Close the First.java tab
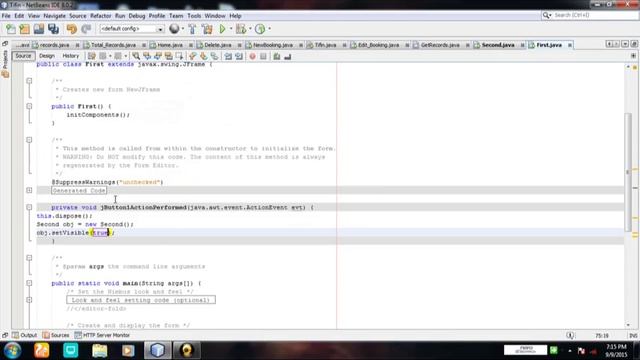This screenshot has width=640, height=360. pos(570,45)
